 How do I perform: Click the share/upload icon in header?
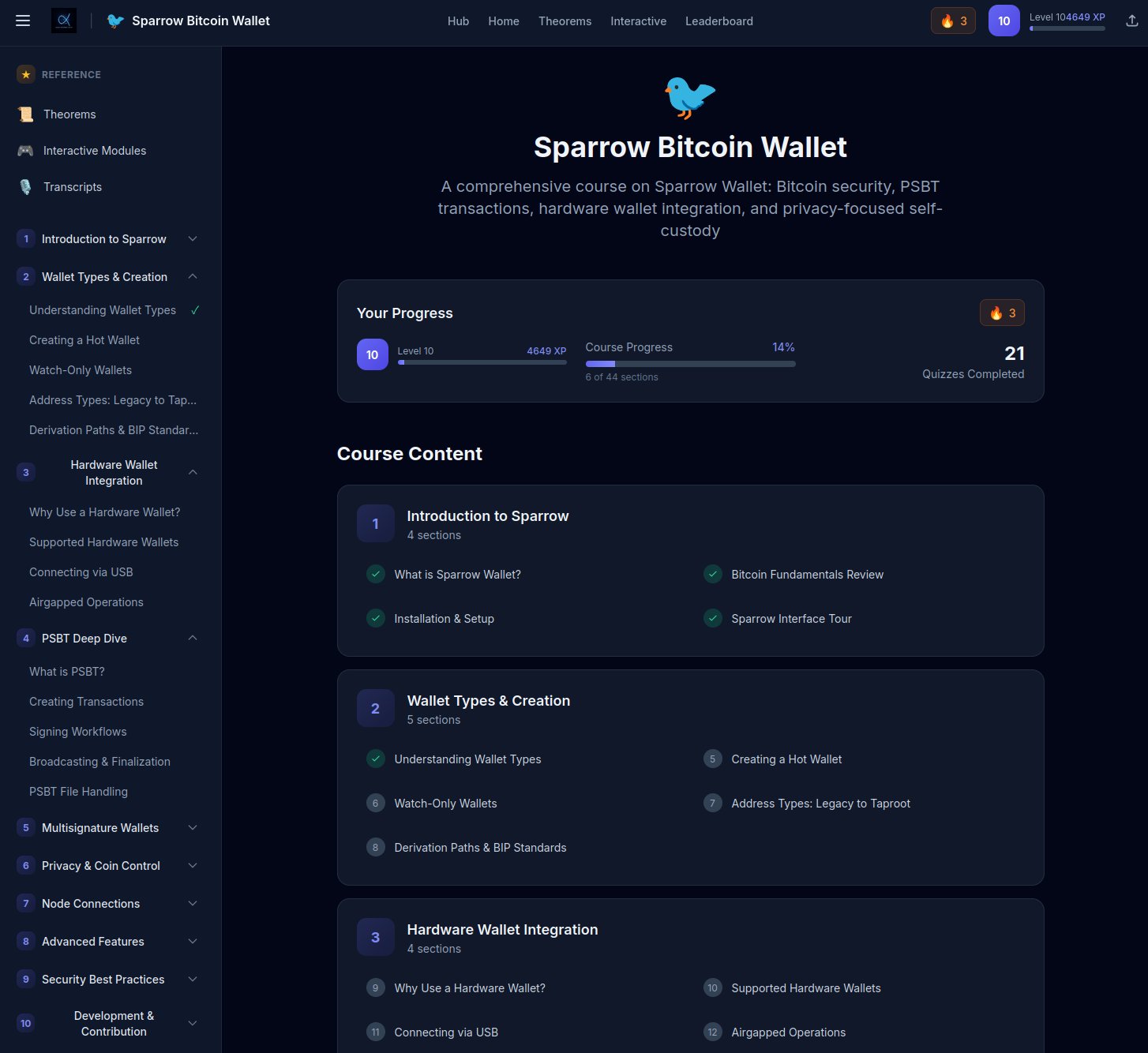(x=1131, y=21)
